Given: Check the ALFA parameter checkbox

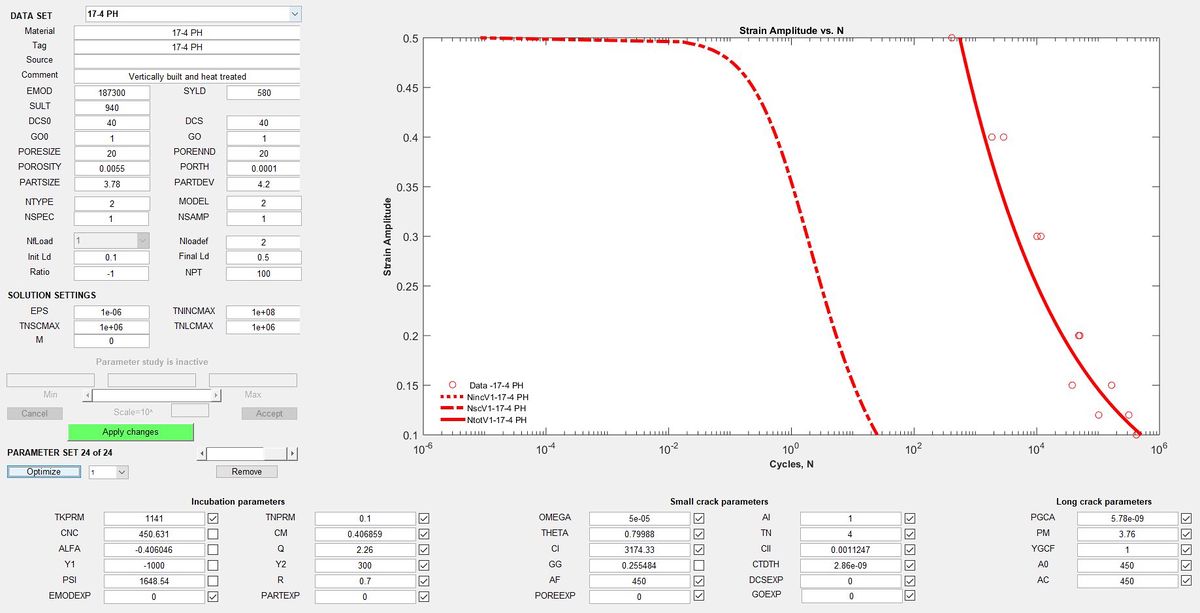Looking at the screenshot, I should click(x=213, y=549).
